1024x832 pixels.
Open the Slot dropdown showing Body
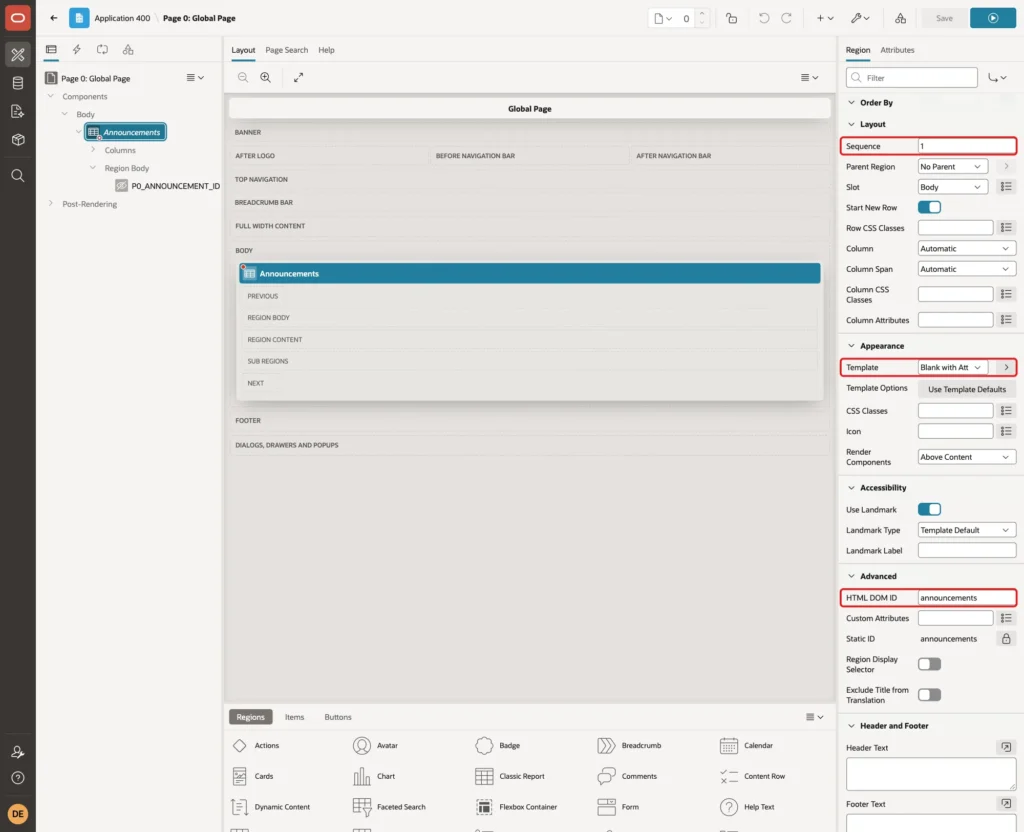coord(952,187)
